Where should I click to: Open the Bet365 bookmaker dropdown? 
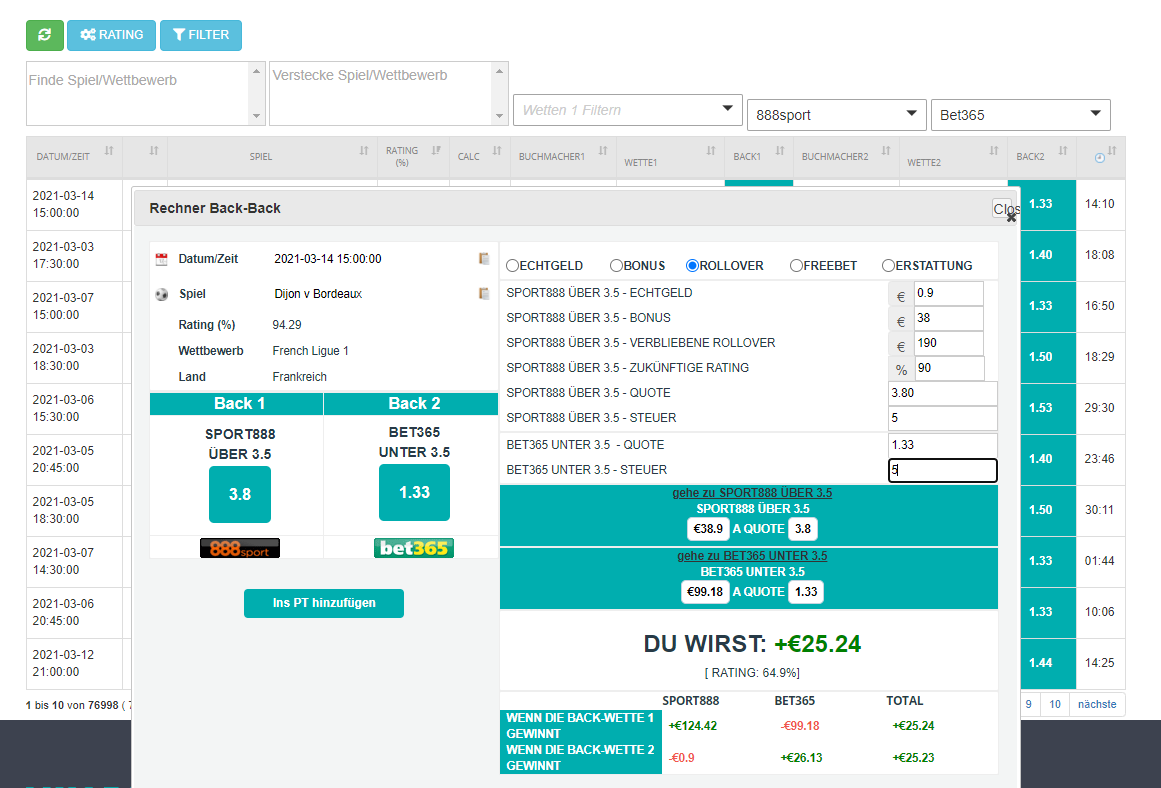1020,115
